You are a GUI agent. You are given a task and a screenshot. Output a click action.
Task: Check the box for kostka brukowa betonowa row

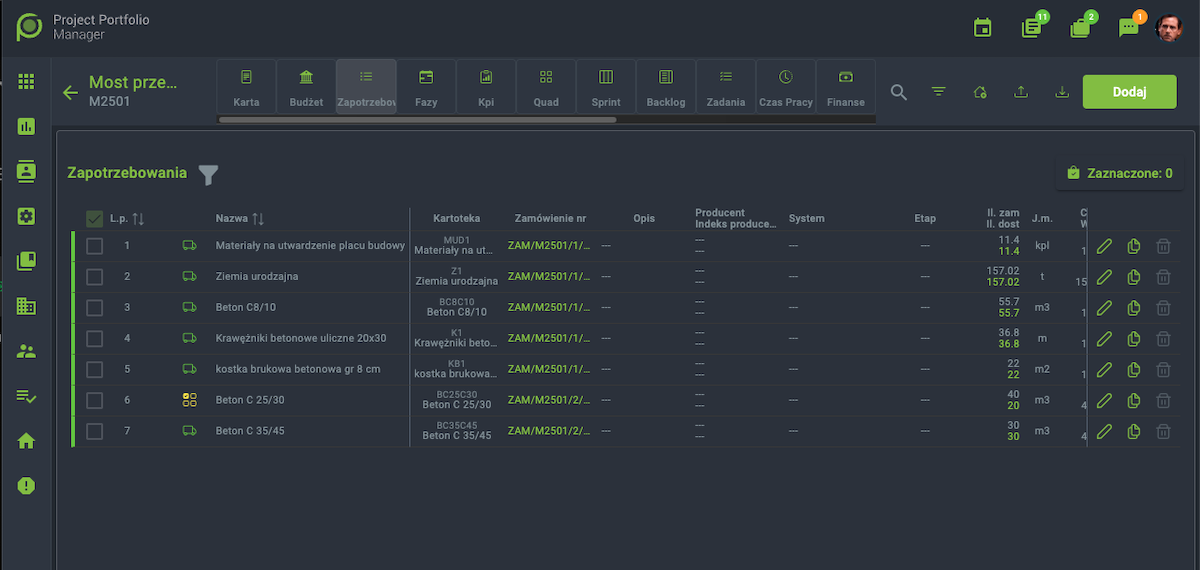coord(94,370)
